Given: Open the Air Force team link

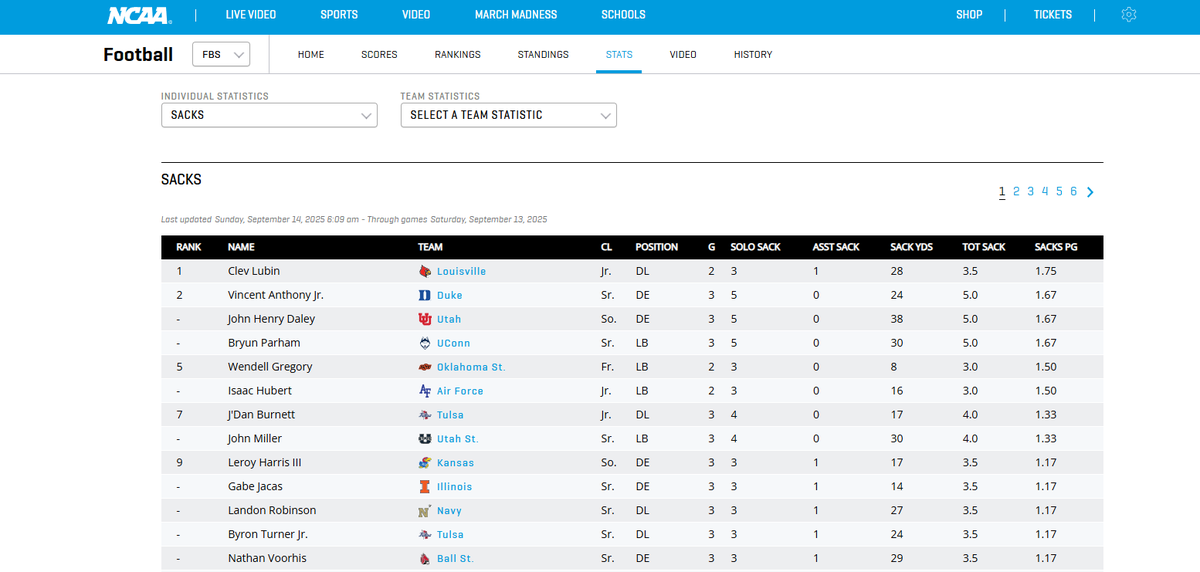Looking at the screenshot, I should [460, 391].
